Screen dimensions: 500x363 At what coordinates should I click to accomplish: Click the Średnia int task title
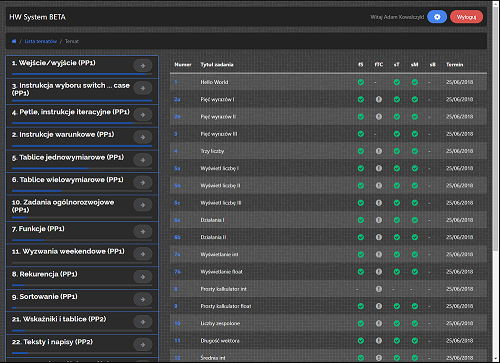pyautogui.click(x=213, y=358)
